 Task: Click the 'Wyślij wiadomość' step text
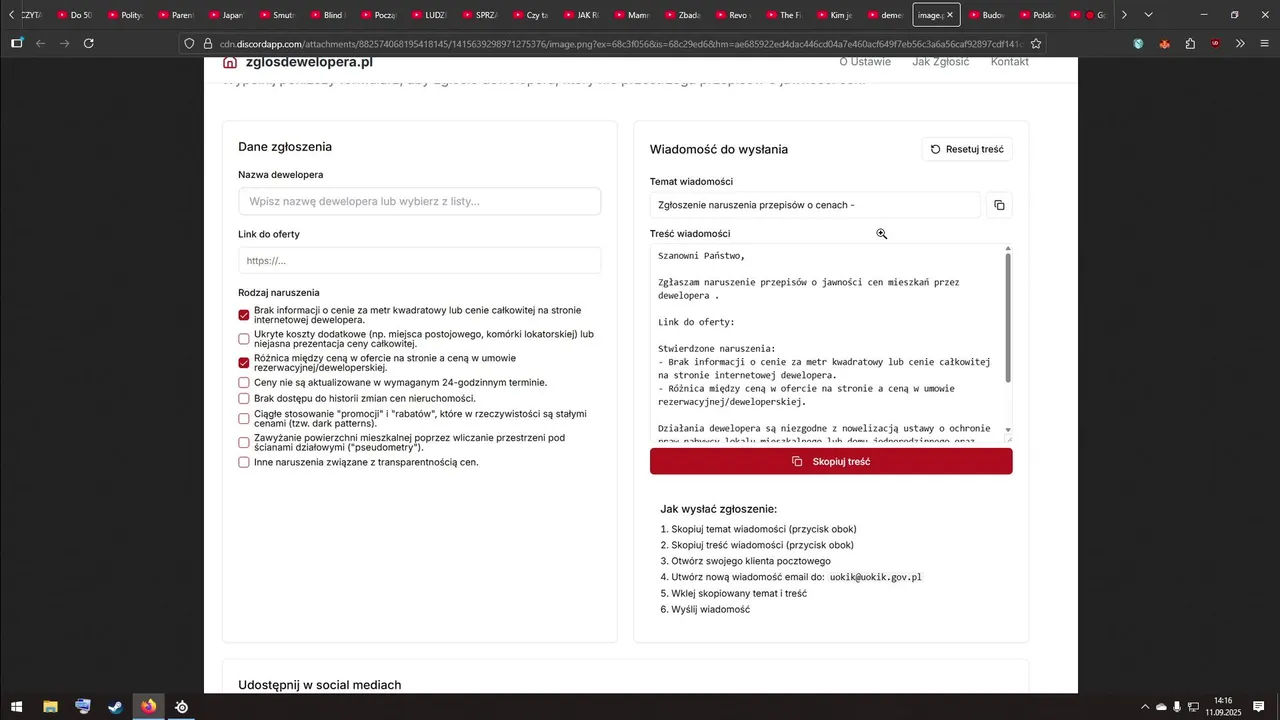711,609
